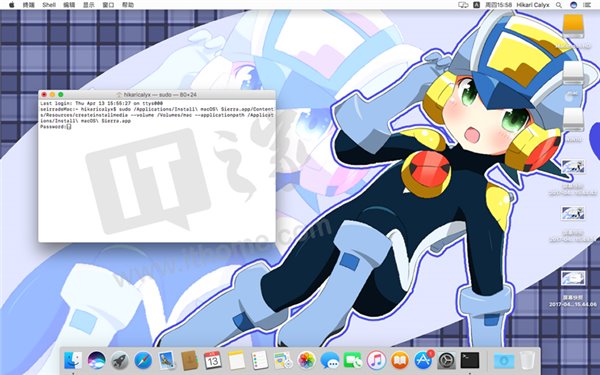Open the input source menu in the menu bar
600x375 pixels.
pos(476,5)
